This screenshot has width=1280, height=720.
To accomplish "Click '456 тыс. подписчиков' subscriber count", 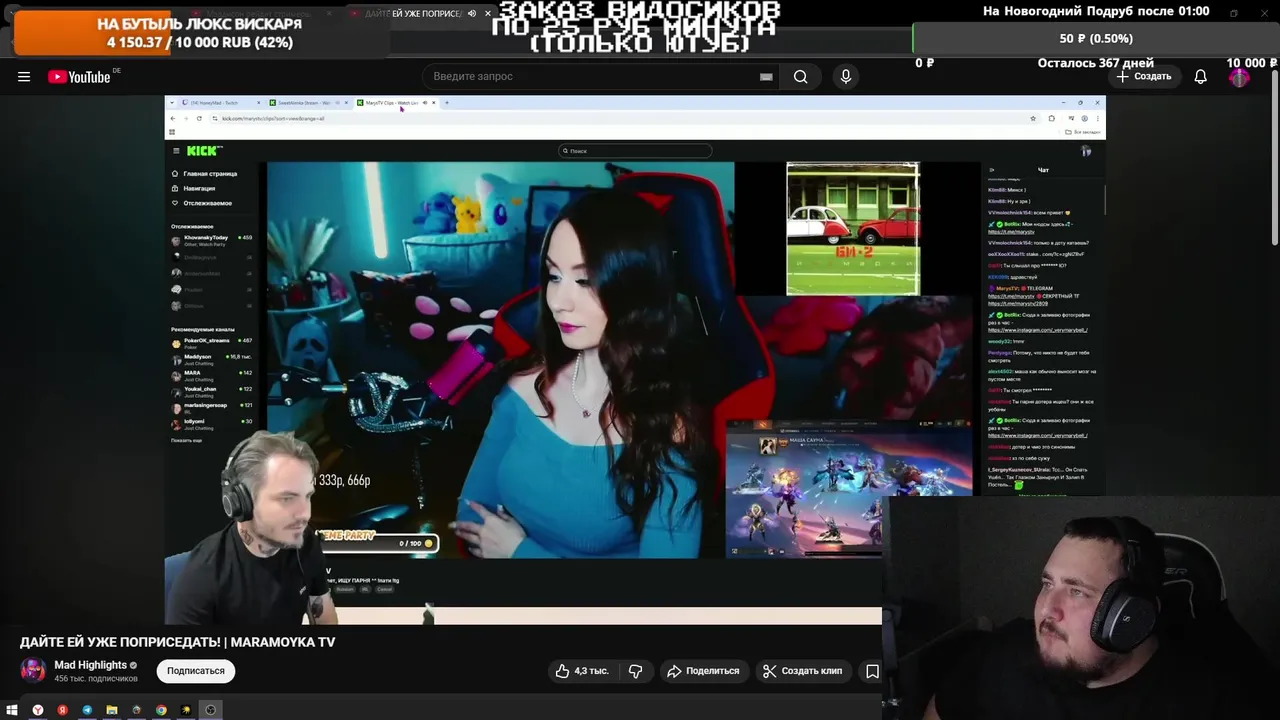I will (x=96, y=679).
